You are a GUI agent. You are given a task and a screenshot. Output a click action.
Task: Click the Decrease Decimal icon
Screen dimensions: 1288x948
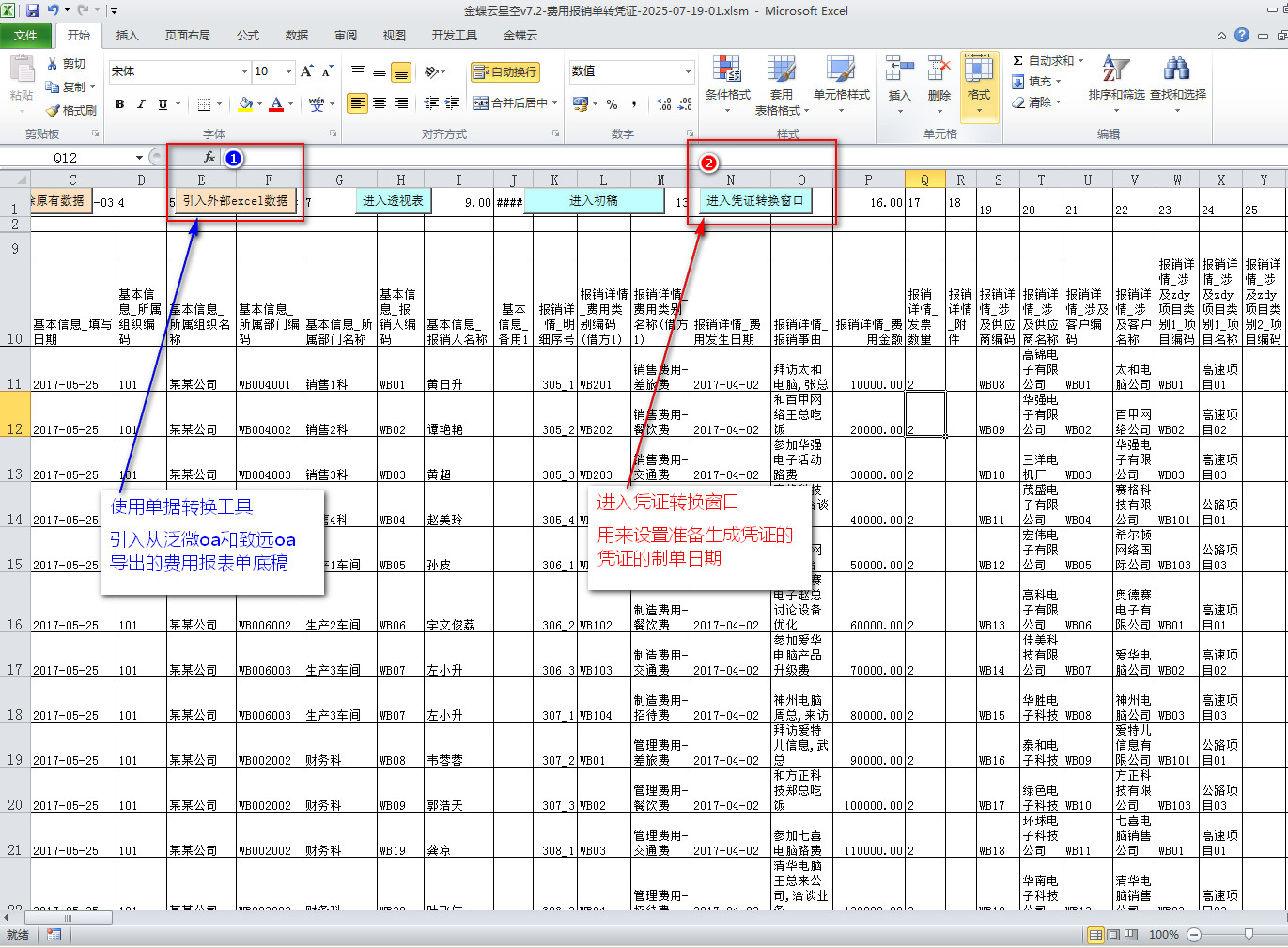(685, 104)
